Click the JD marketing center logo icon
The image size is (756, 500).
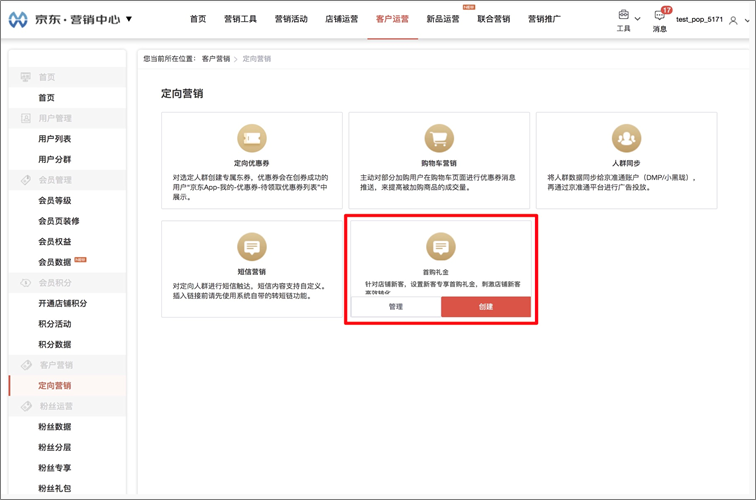pos(18,19)
